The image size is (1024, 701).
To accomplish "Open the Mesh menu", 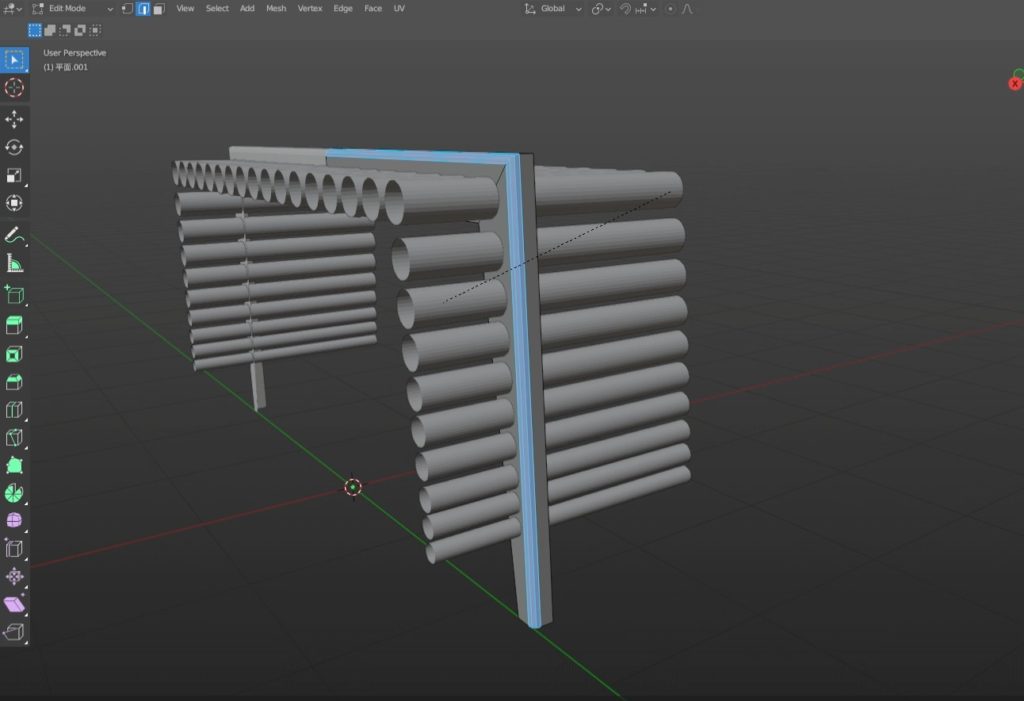I will point(276,9).
